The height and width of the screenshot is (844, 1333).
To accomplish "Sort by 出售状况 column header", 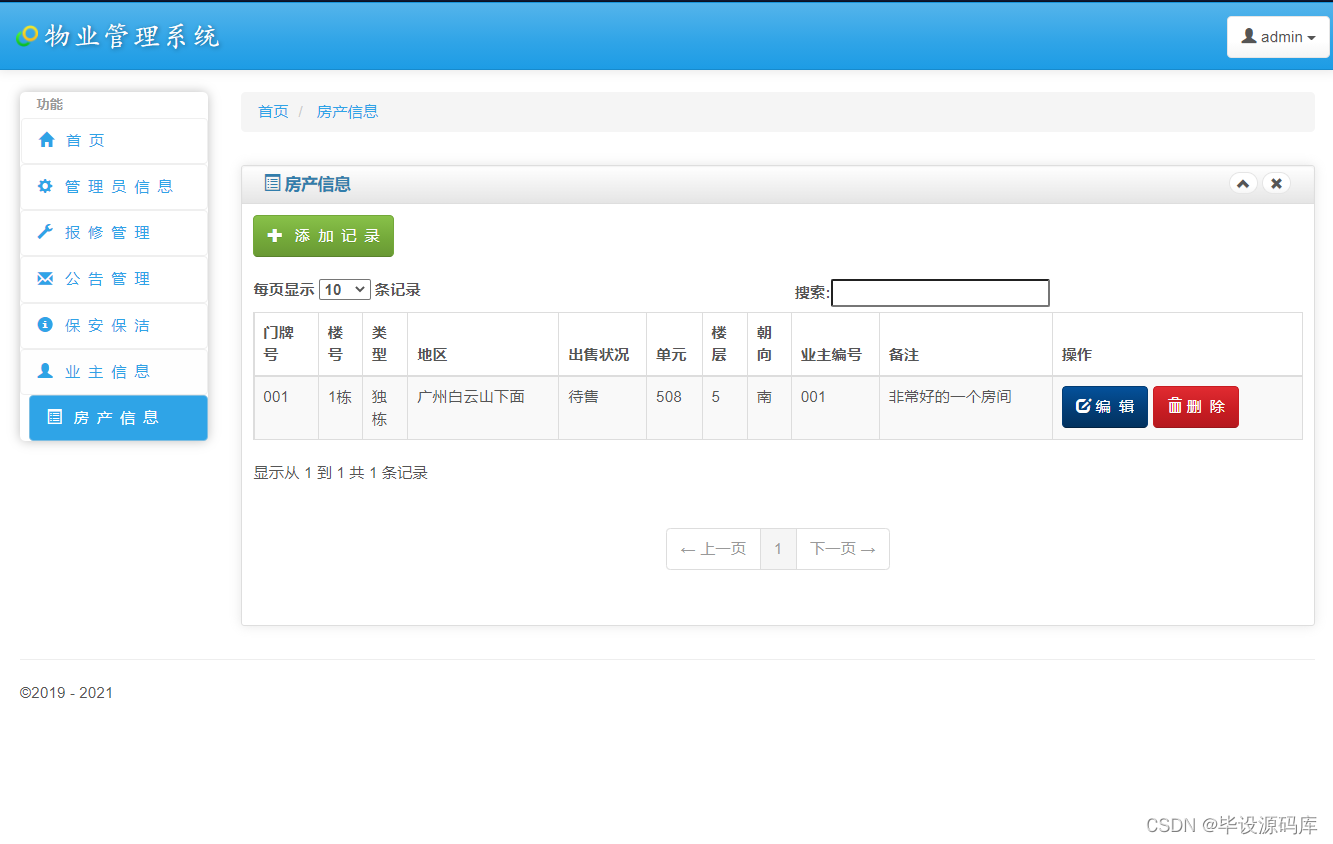I will (x=603, y=344).
